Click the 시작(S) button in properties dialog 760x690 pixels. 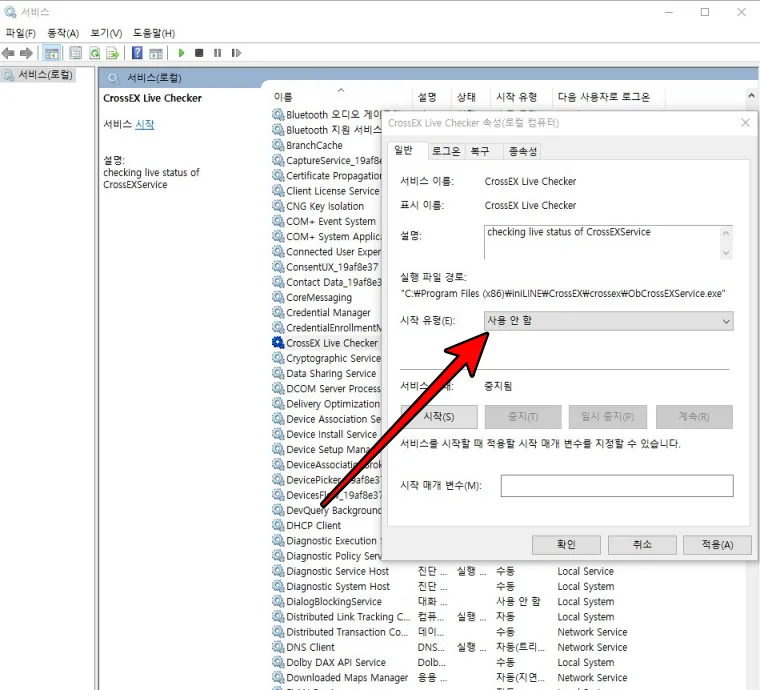tap(439, 417)
